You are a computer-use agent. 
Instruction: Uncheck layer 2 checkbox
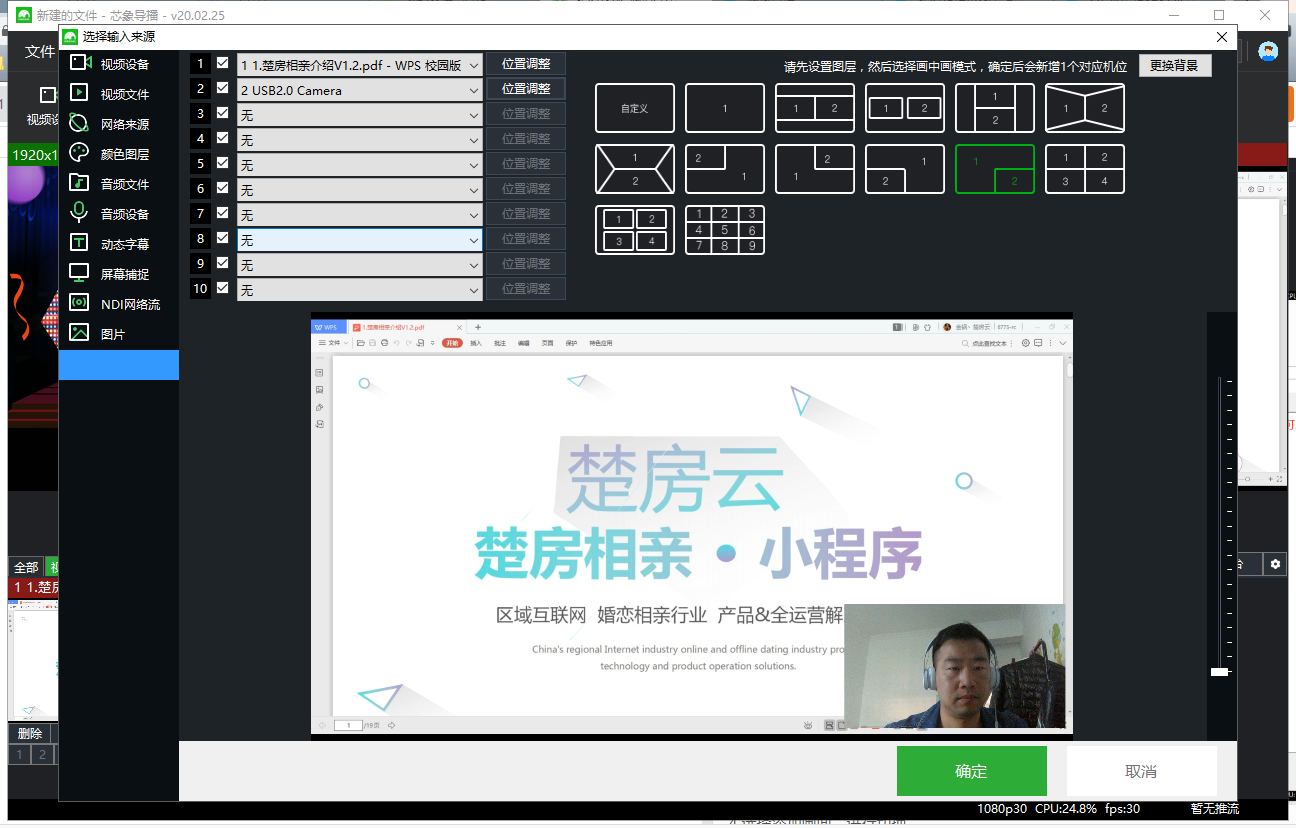pyautogui.click(x=222, y=88)
